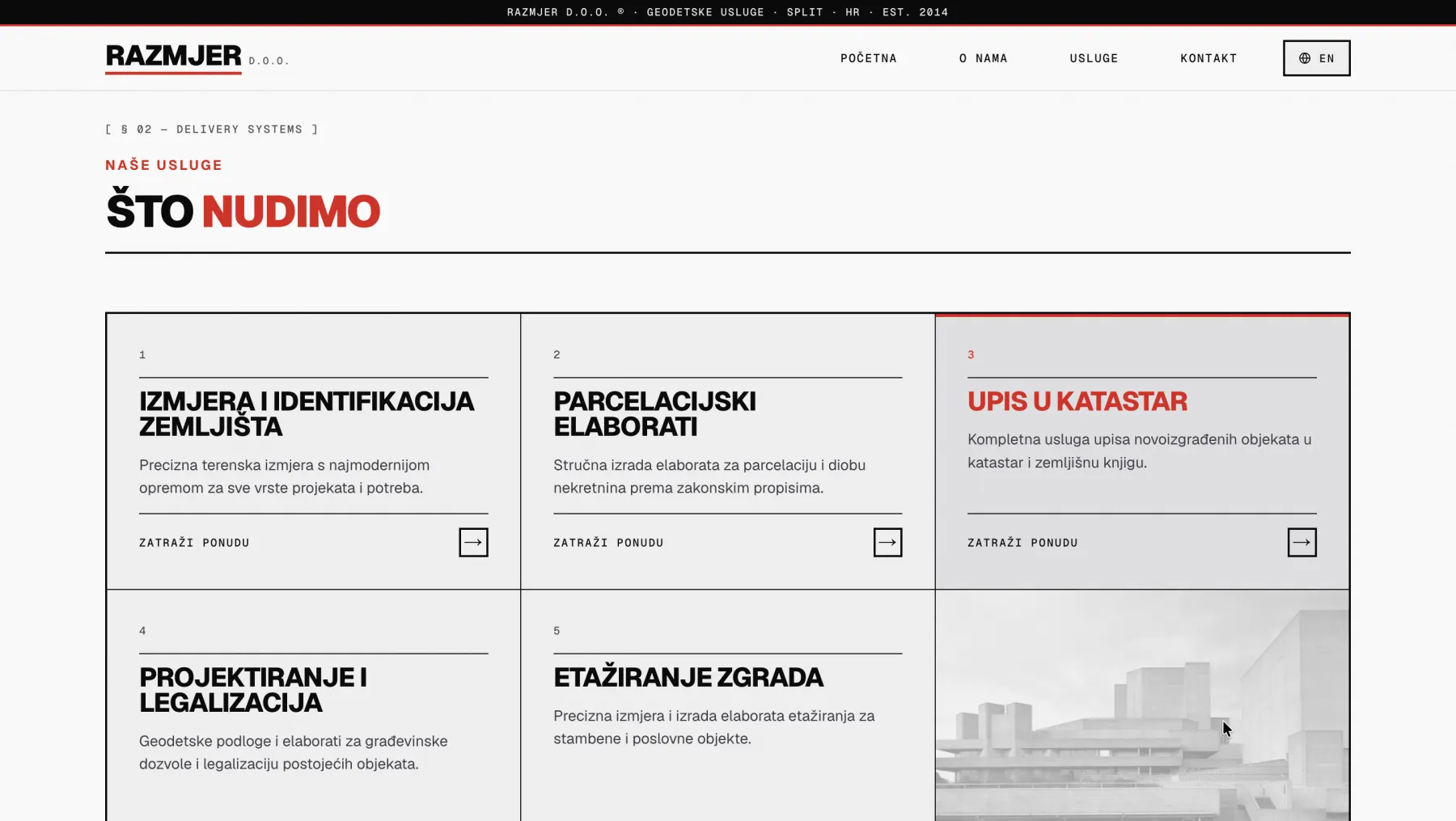The height and width of the screenshot is (821, 1456).
Task: Click description 'Precizna izmjera i izrada elaborata etažiranja'
Action: point(714,727)
